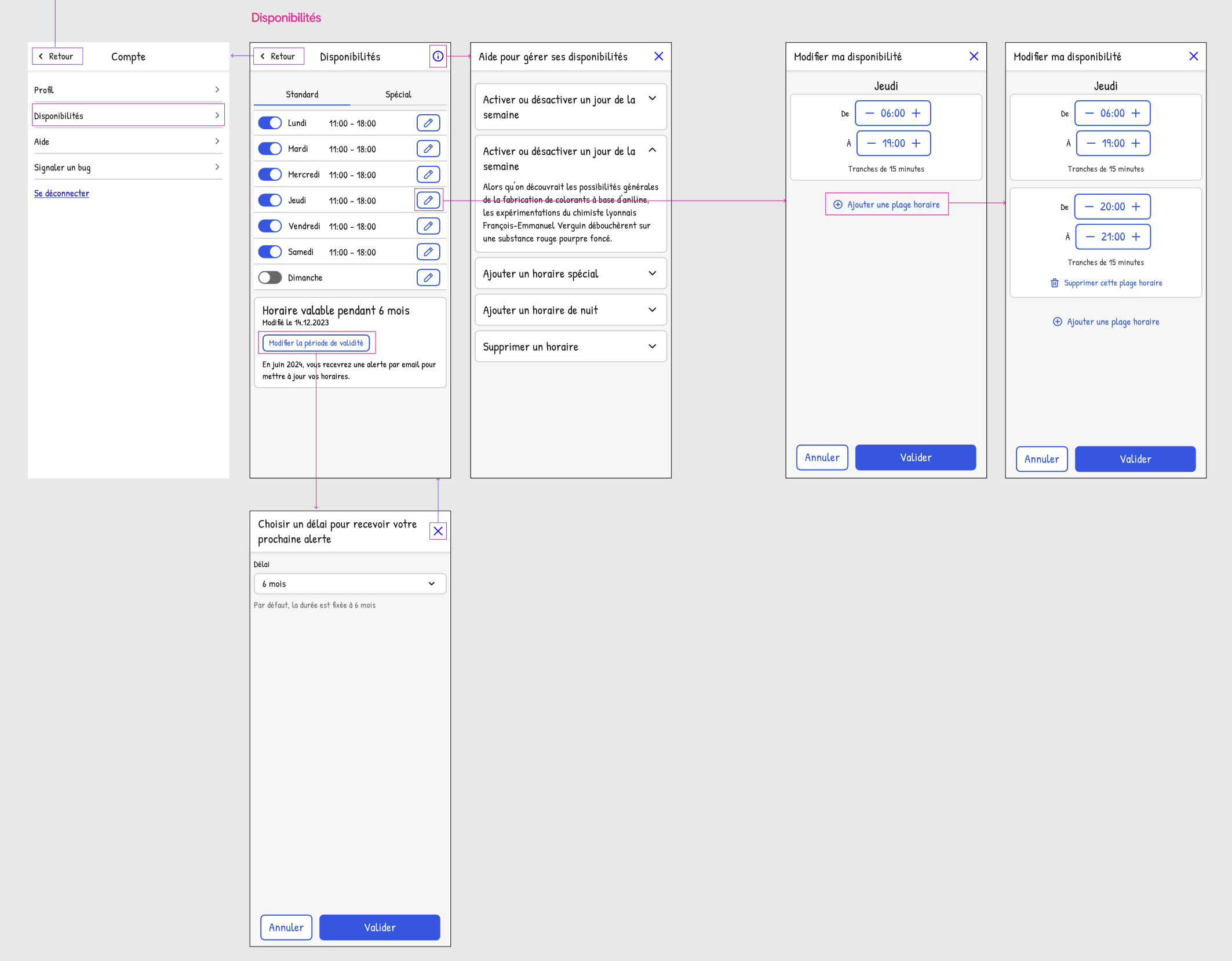1232x961 pixels.
Task: Click pencil edit icon for Dimanche
Action: [428, 278]
